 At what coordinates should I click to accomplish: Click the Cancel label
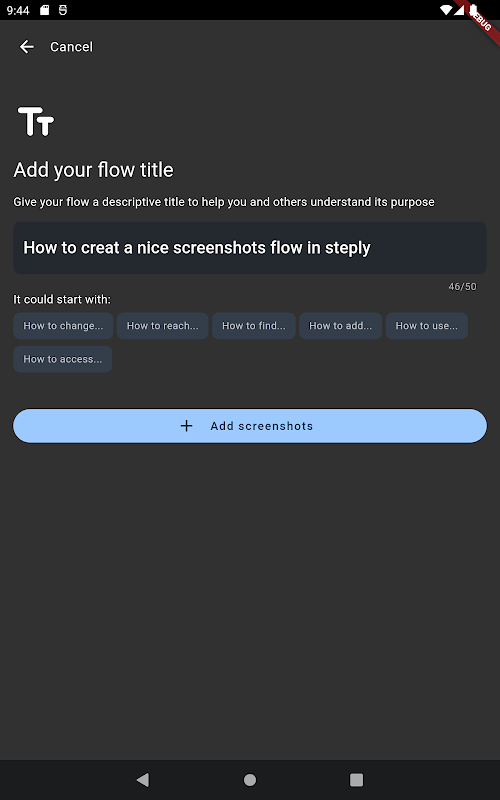point(71,47)
